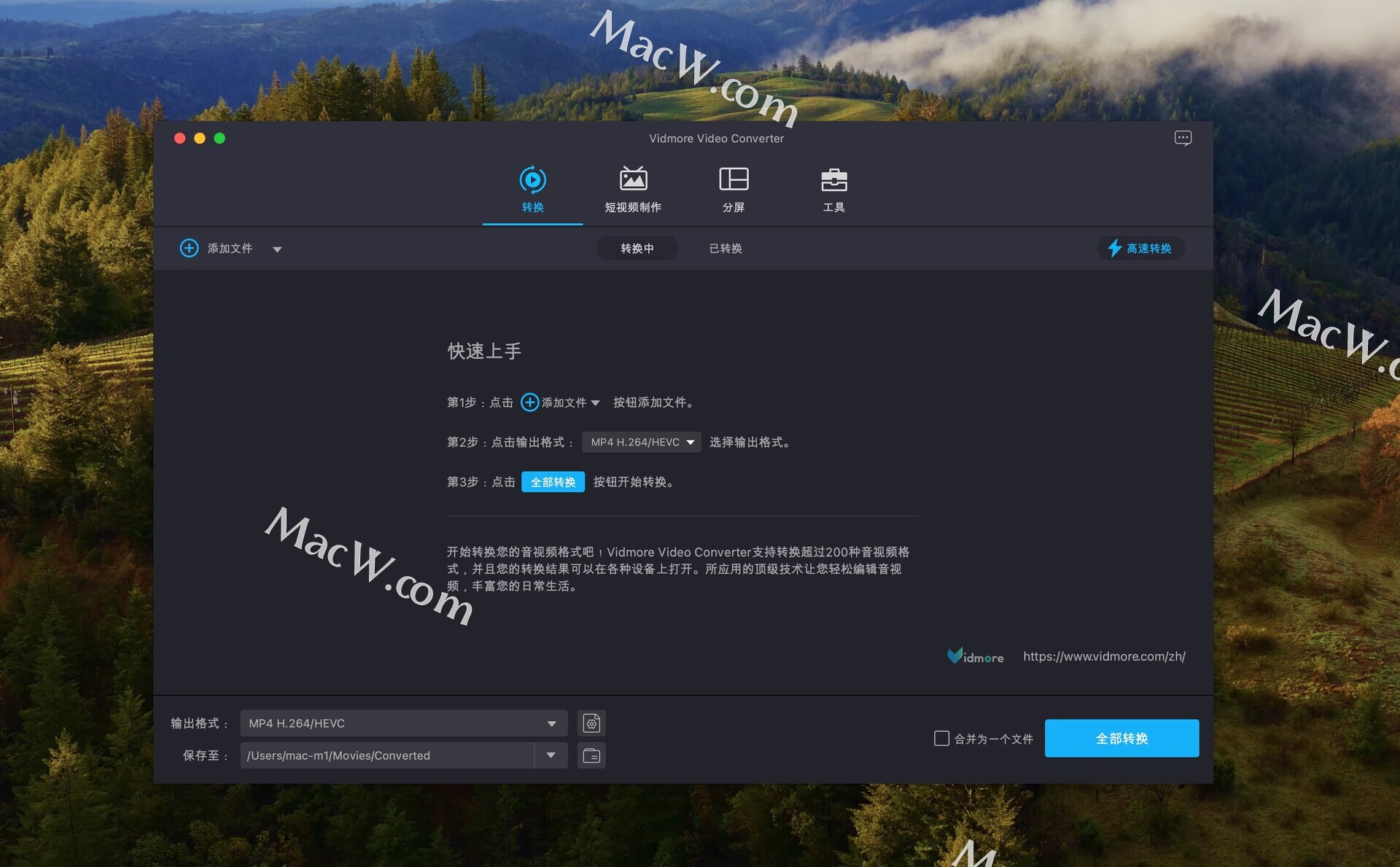Select the 转换中 sub-tab
Viewport: 1400px width, 867px height.
[637, 248]
